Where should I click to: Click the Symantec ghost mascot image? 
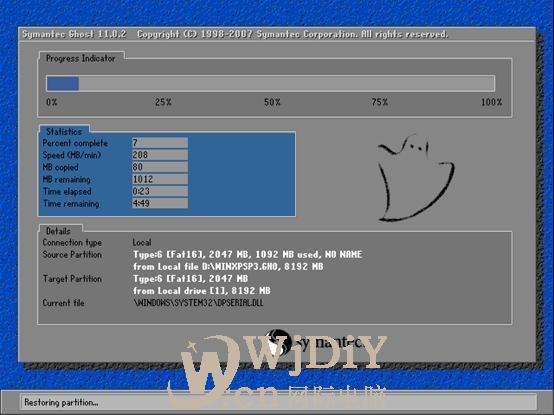(416, 178)
